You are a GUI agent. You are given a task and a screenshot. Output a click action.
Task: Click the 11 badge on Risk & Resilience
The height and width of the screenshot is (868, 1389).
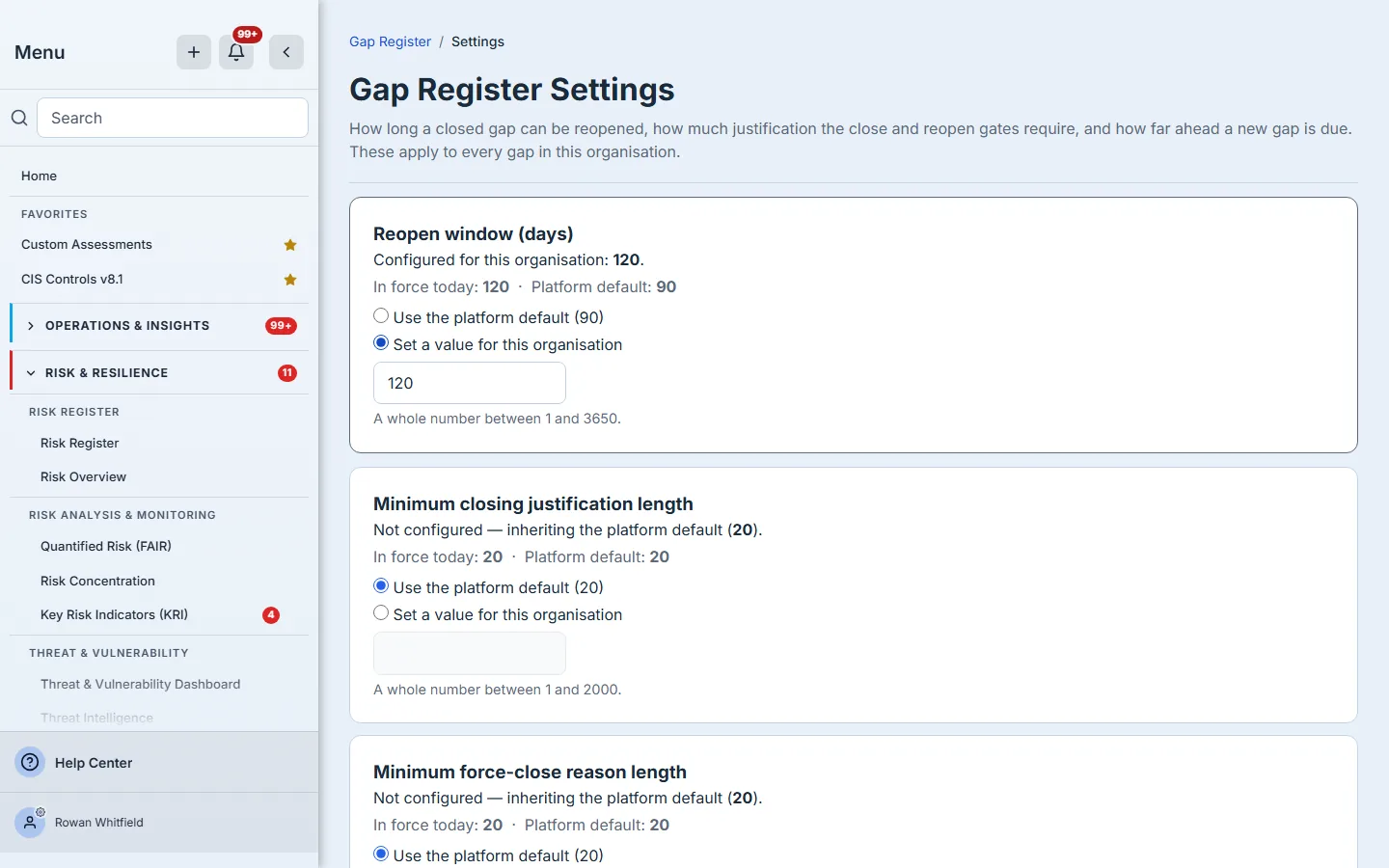287,373
